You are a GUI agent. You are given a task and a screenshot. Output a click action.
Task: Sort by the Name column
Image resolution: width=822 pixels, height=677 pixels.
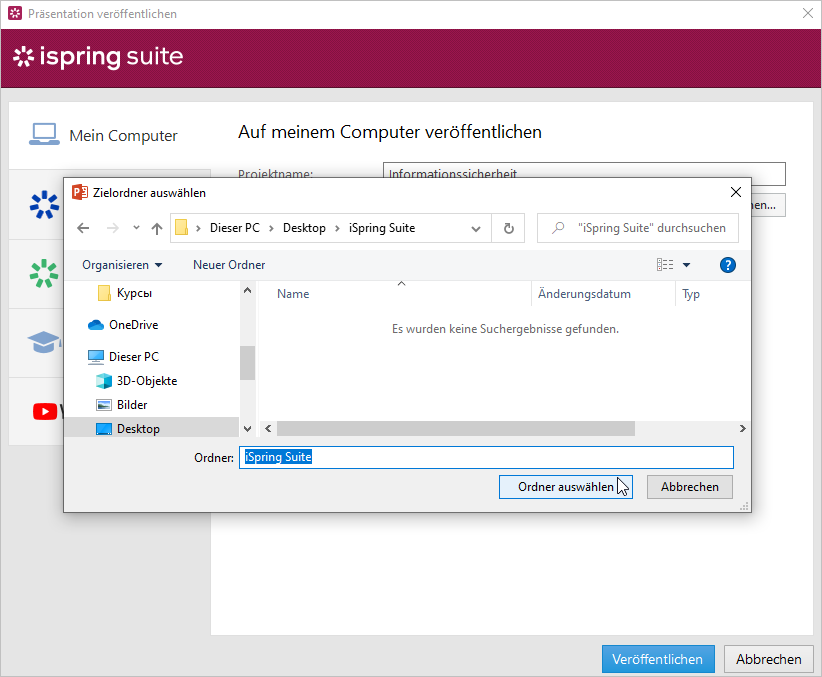point(293,294)
